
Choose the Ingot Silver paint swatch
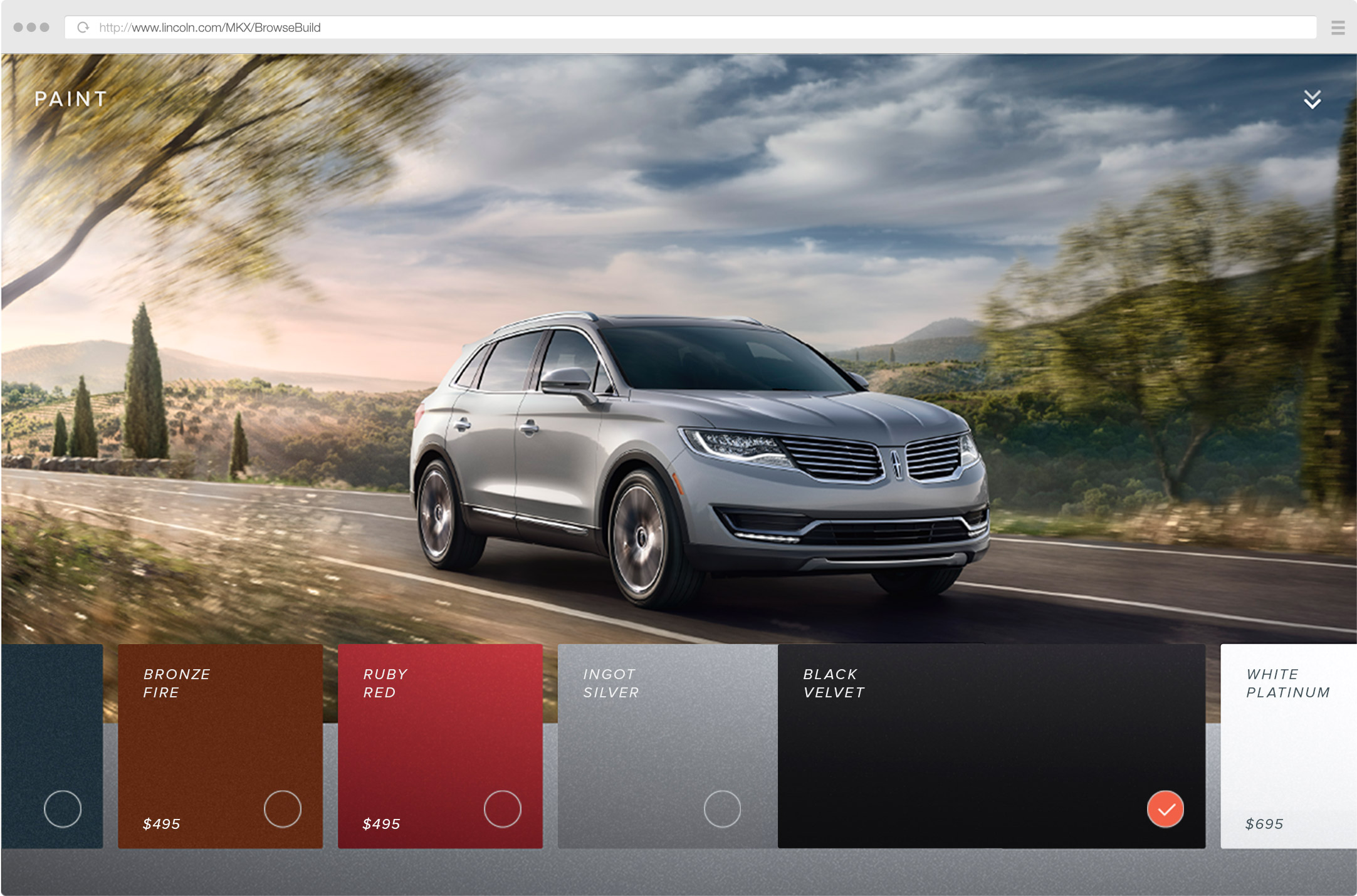click(668, 746)
